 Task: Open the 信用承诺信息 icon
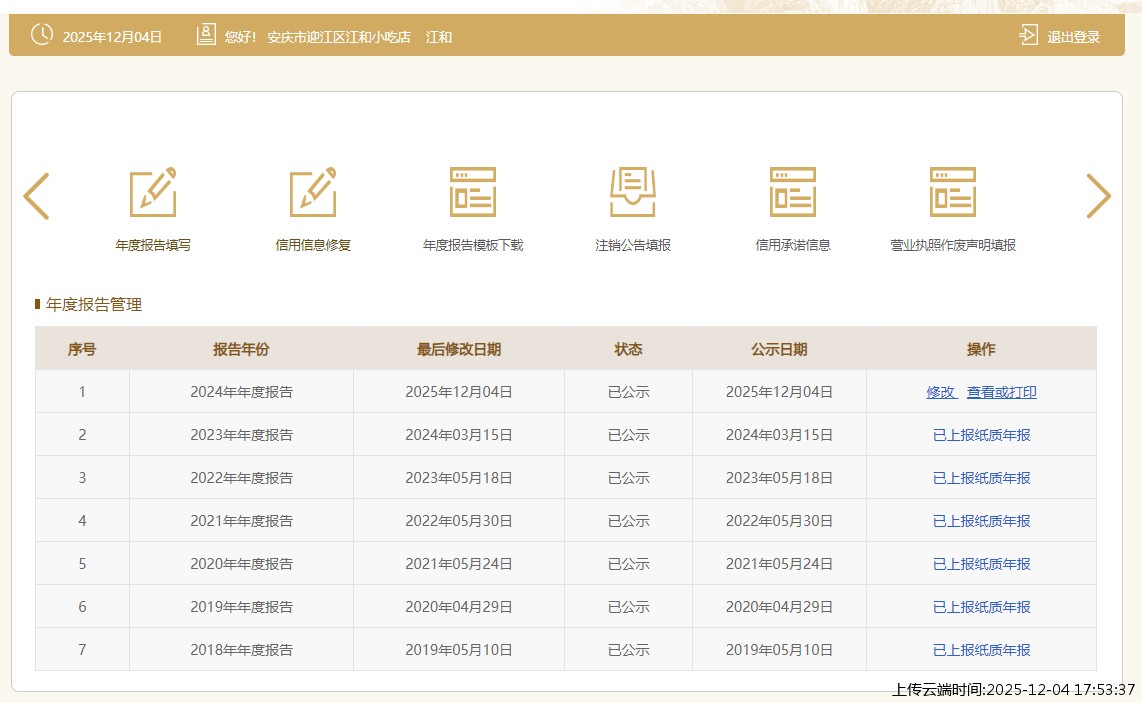point(793,193)
